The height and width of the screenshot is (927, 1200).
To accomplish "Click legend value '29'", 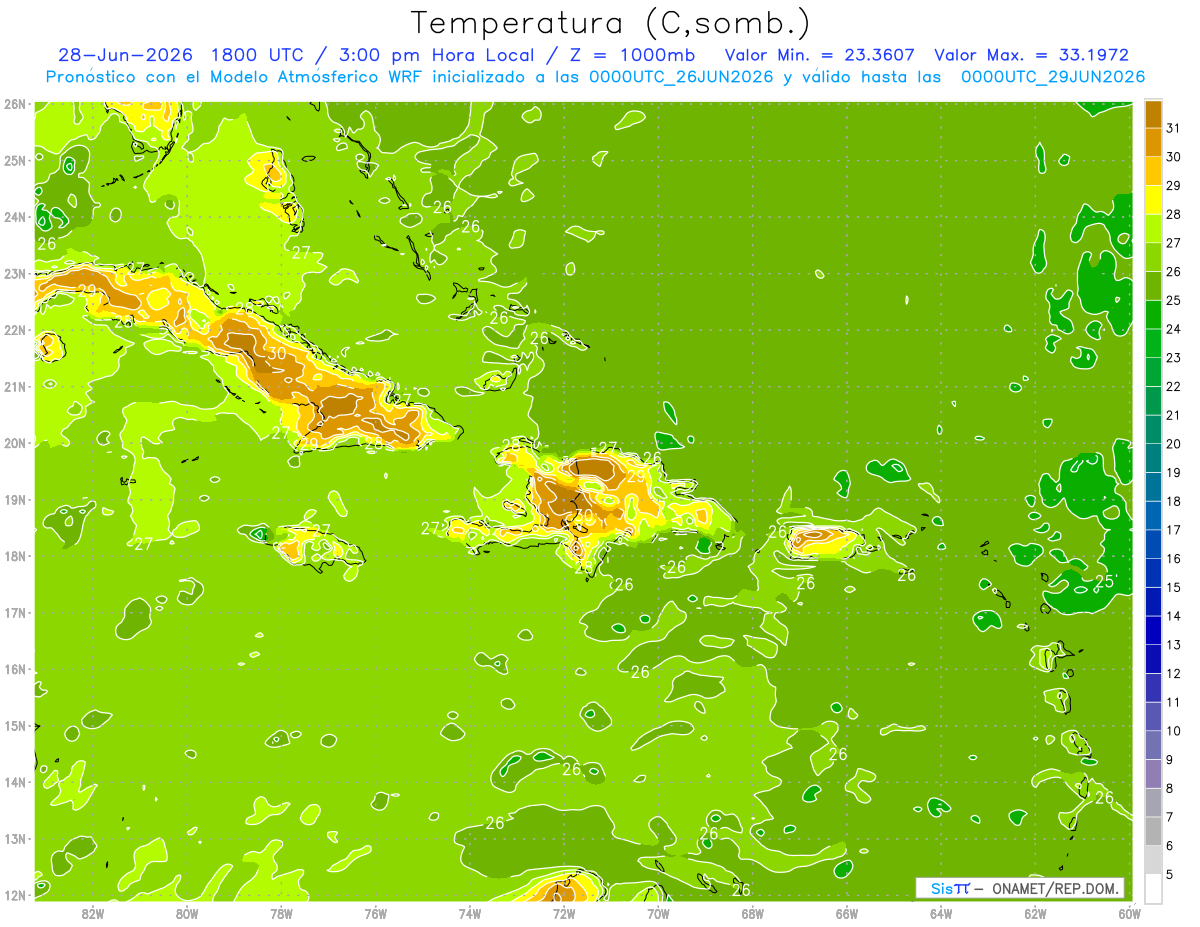I will pos(1173,186).
